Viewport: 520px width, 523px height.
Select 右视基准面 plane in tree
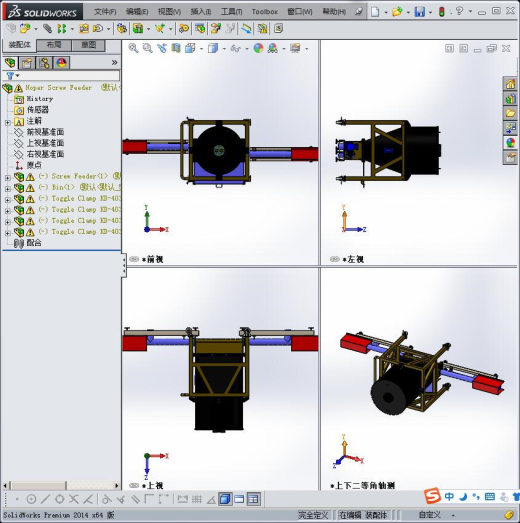(45, 154)
